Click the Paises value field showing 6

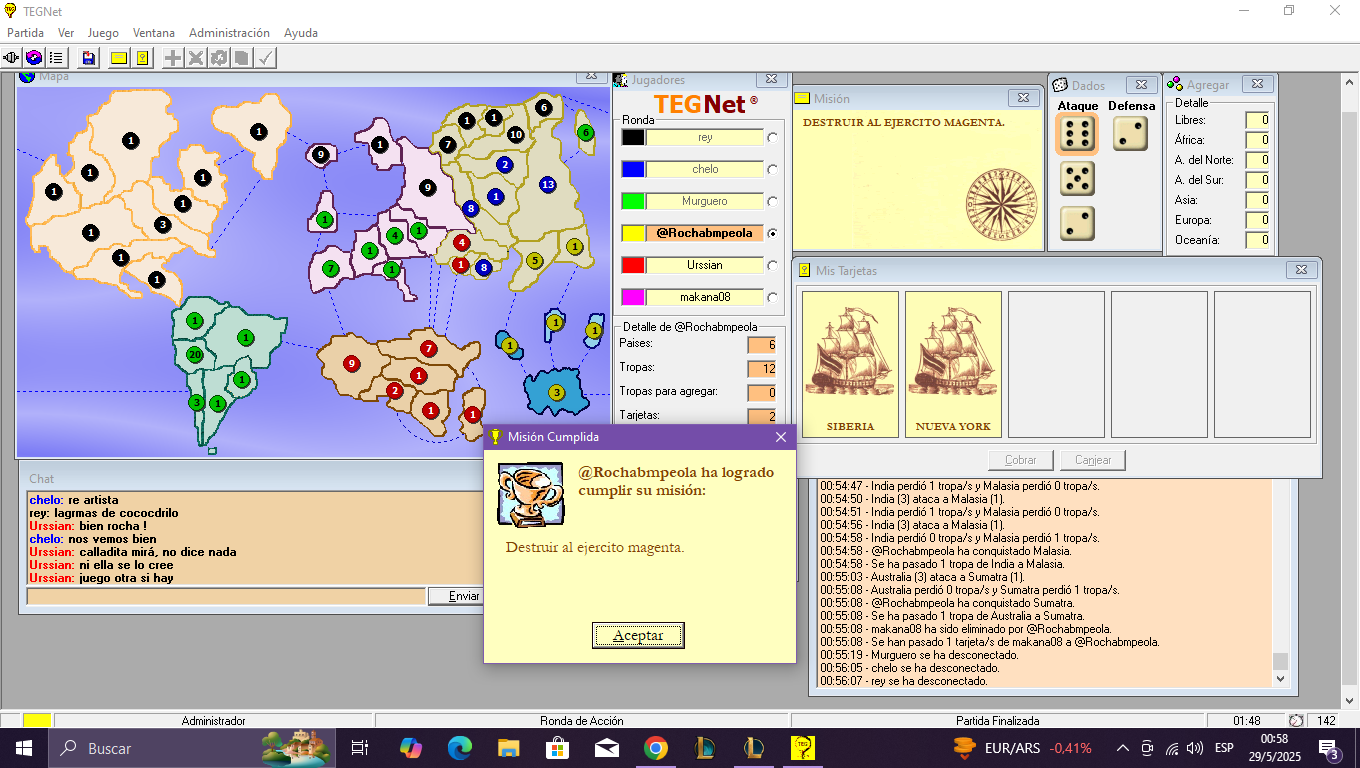pos(762,344)
